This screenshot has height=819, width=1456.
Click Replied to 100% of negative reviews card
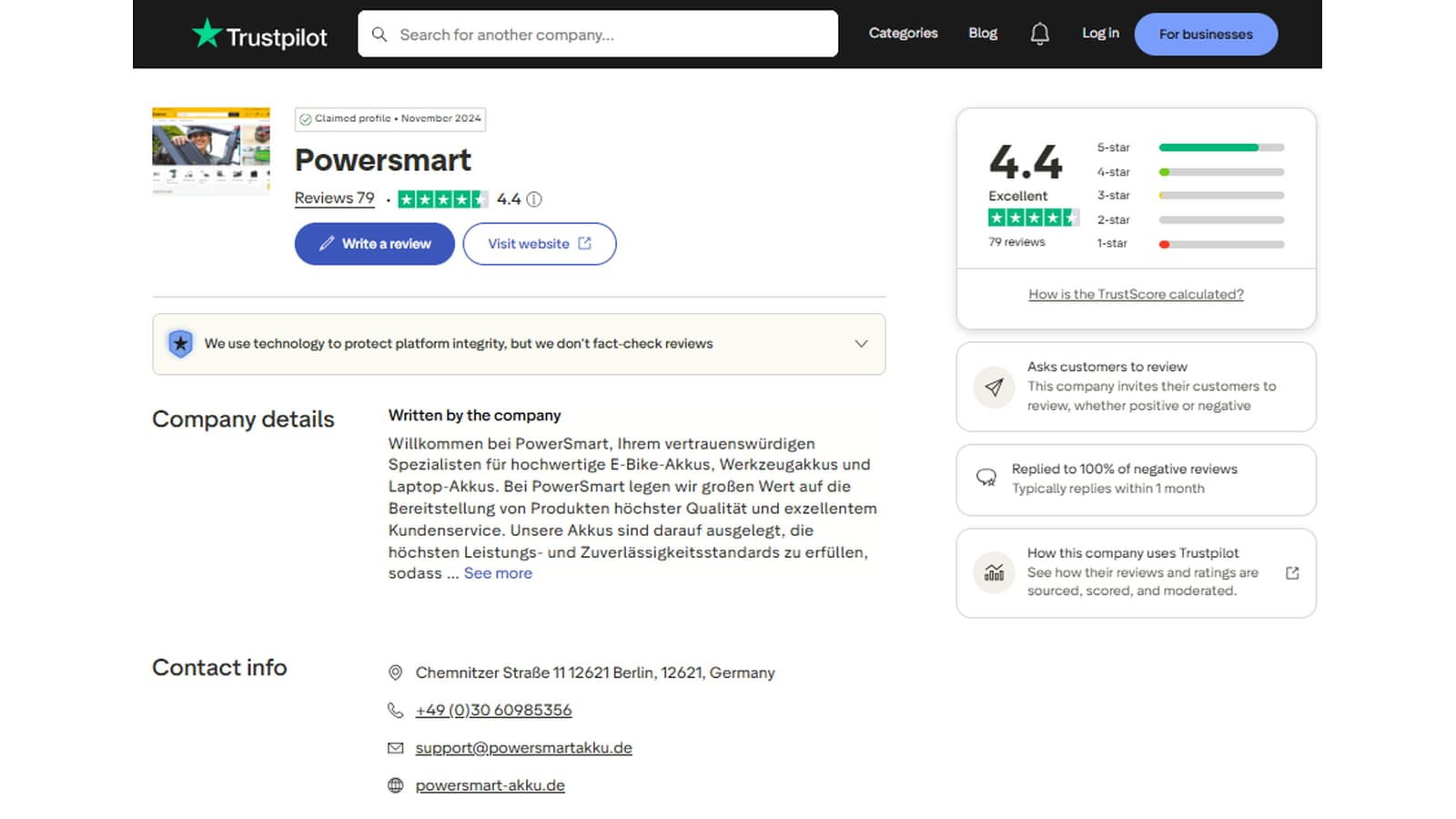(x=1136, y=480)
